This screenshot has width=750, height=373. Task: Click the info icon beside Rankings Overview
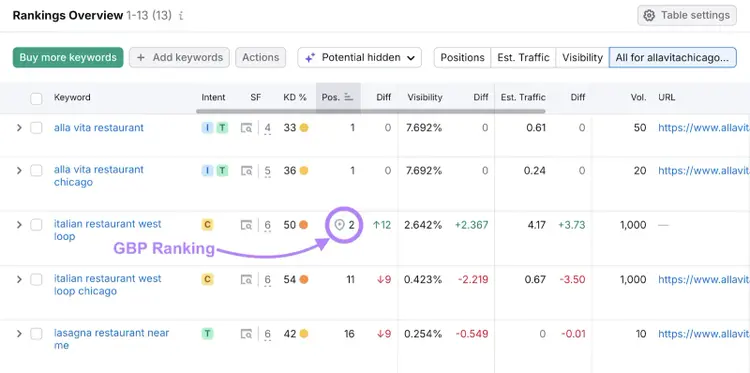coord(181,16)
